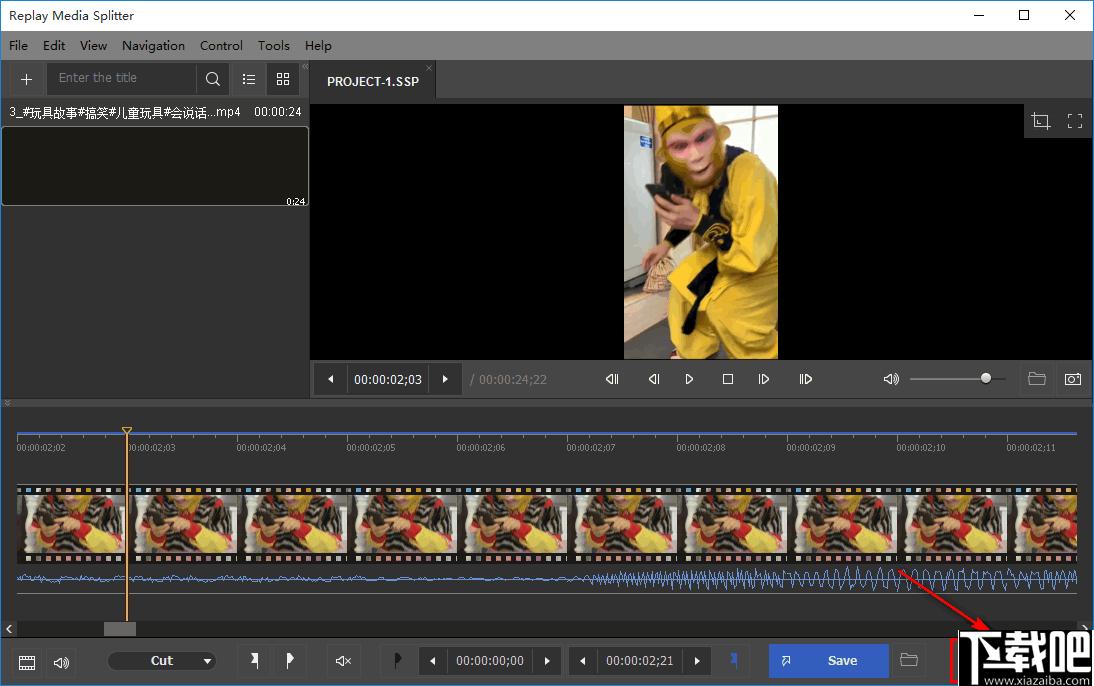
Task: Jump to previous marker in playback controls
Action: tap(612, 379)
